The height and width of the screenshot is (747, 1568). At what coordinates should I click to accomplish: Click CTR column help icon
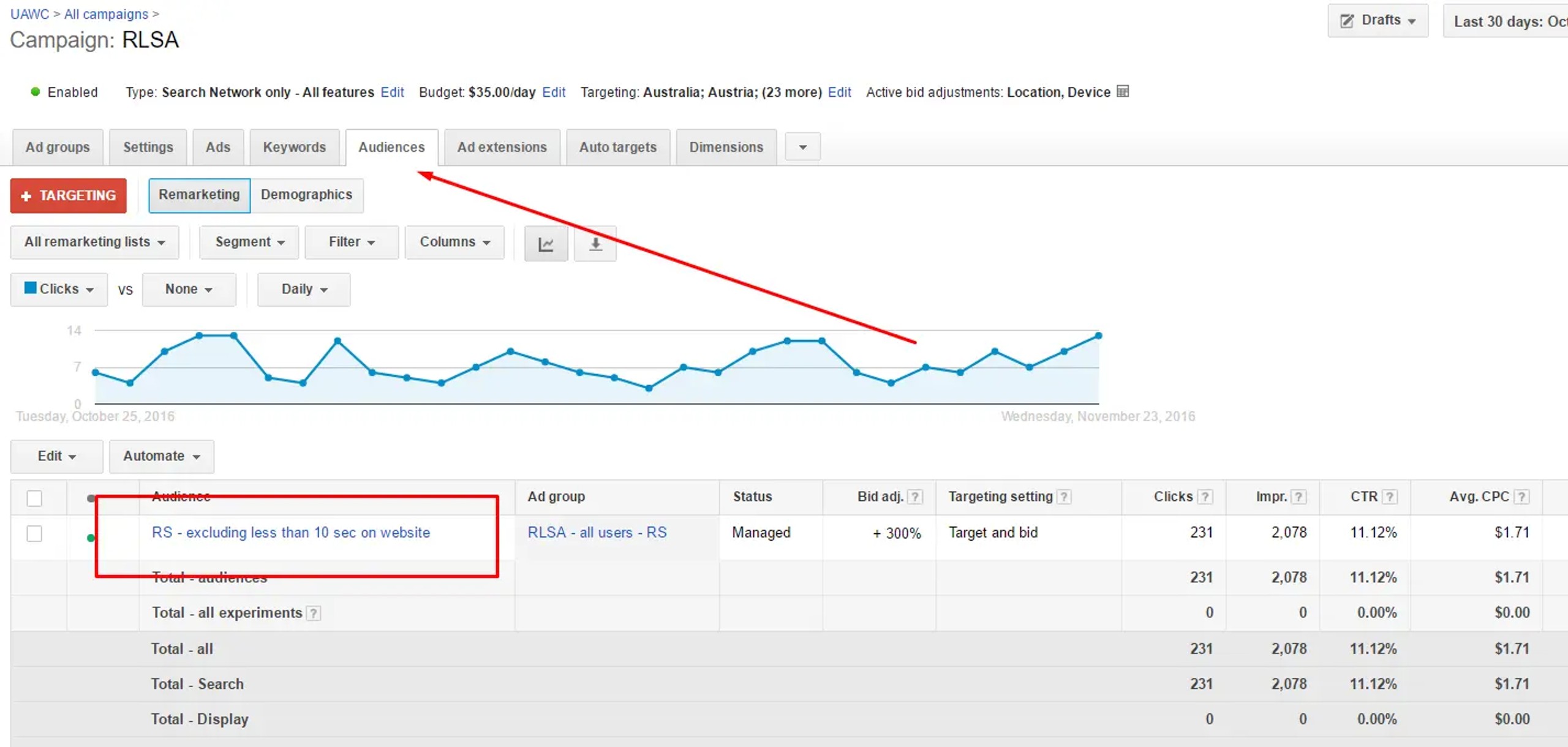coord(1390,497)
